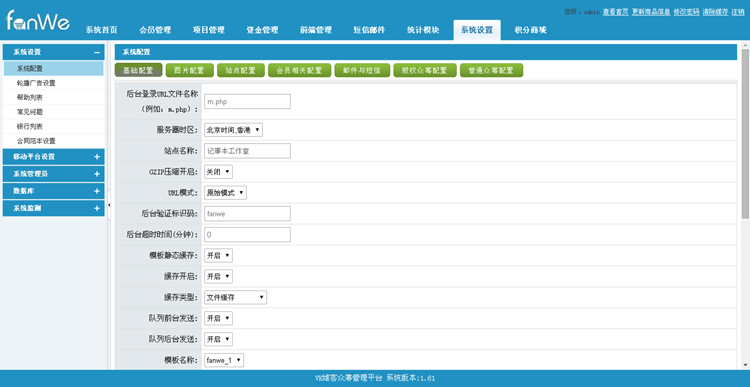Switch to the 股权众筹配置 config tab
Viewport: 750px width, 387px height.
point(424,70)
